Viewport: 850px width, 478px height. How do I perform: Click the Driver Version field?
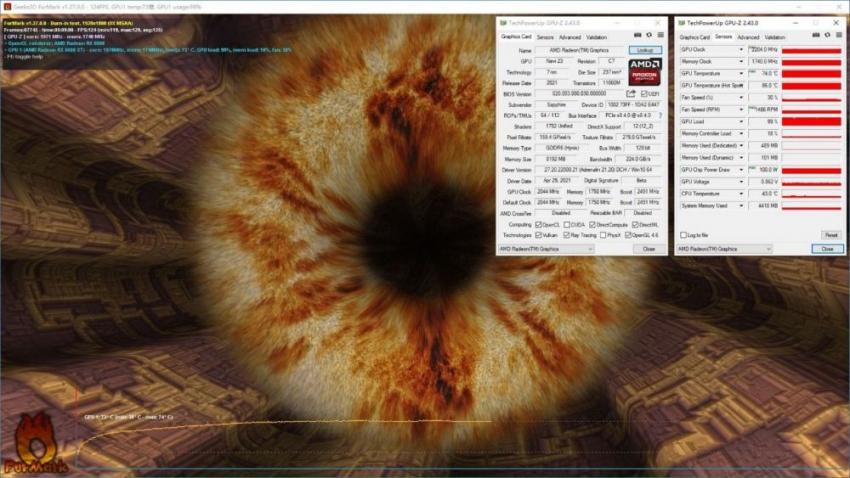point(598,170)
